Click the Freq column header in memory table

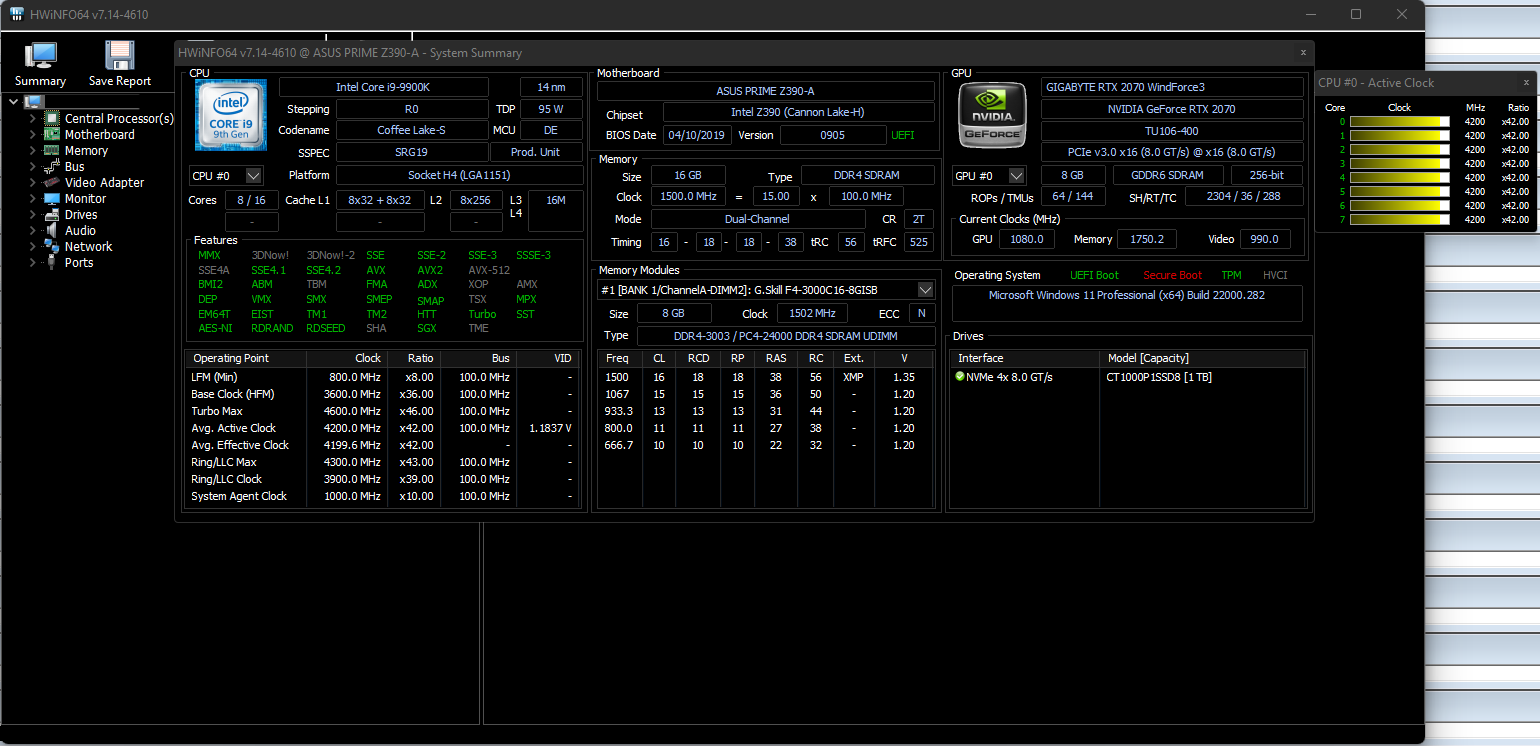point(618,358)
